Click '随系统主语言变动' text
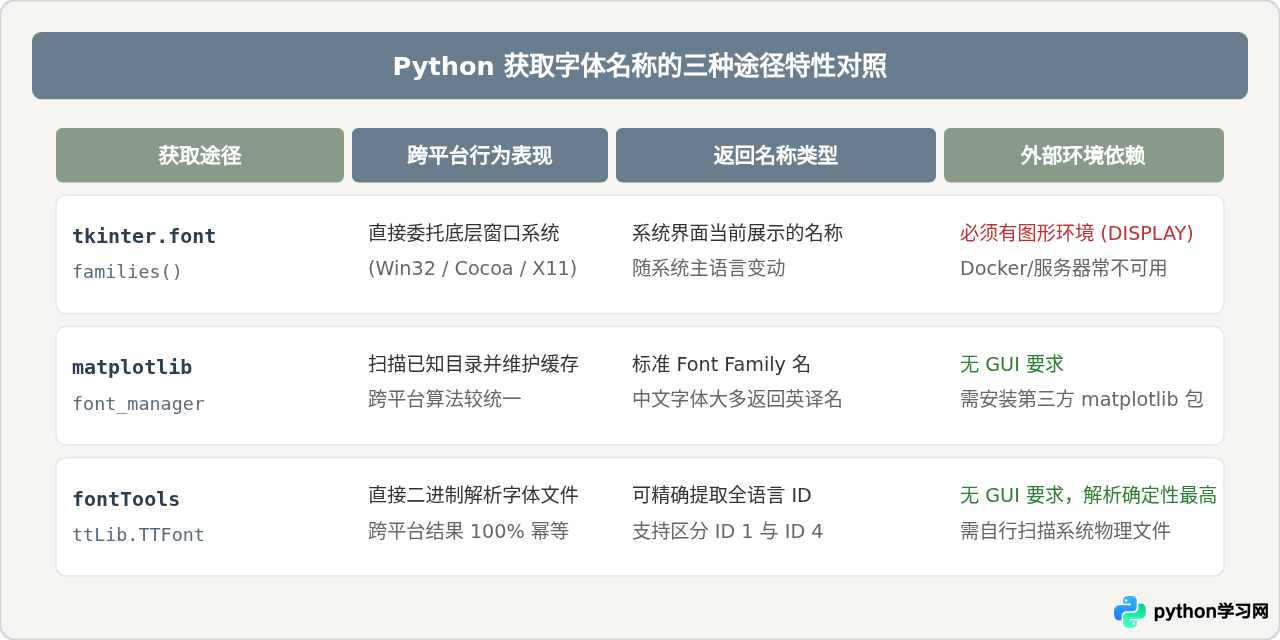The width and height of the screenshot is (1280, 640). tap(709, 268)
